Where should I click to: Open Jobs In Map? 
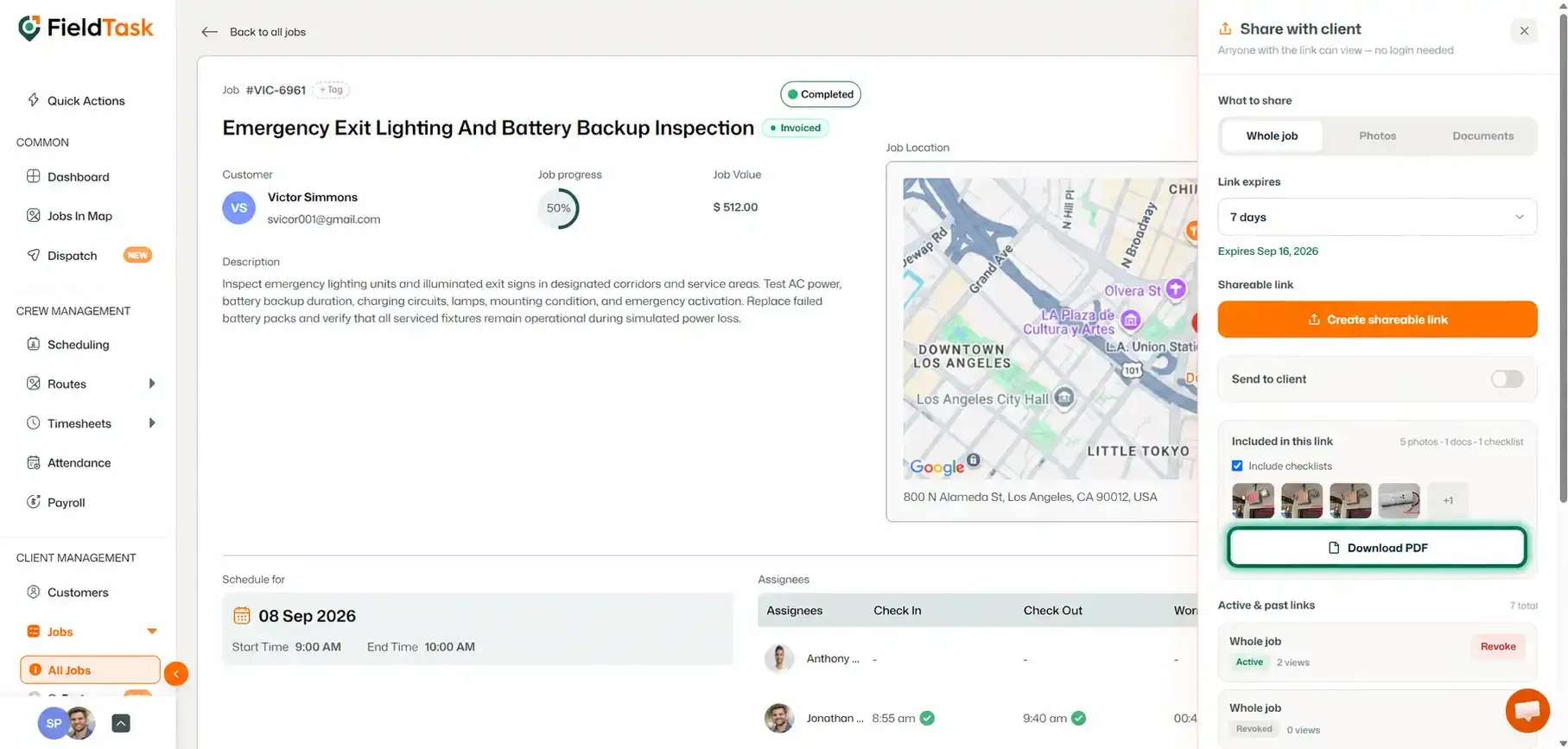(79, 216)
